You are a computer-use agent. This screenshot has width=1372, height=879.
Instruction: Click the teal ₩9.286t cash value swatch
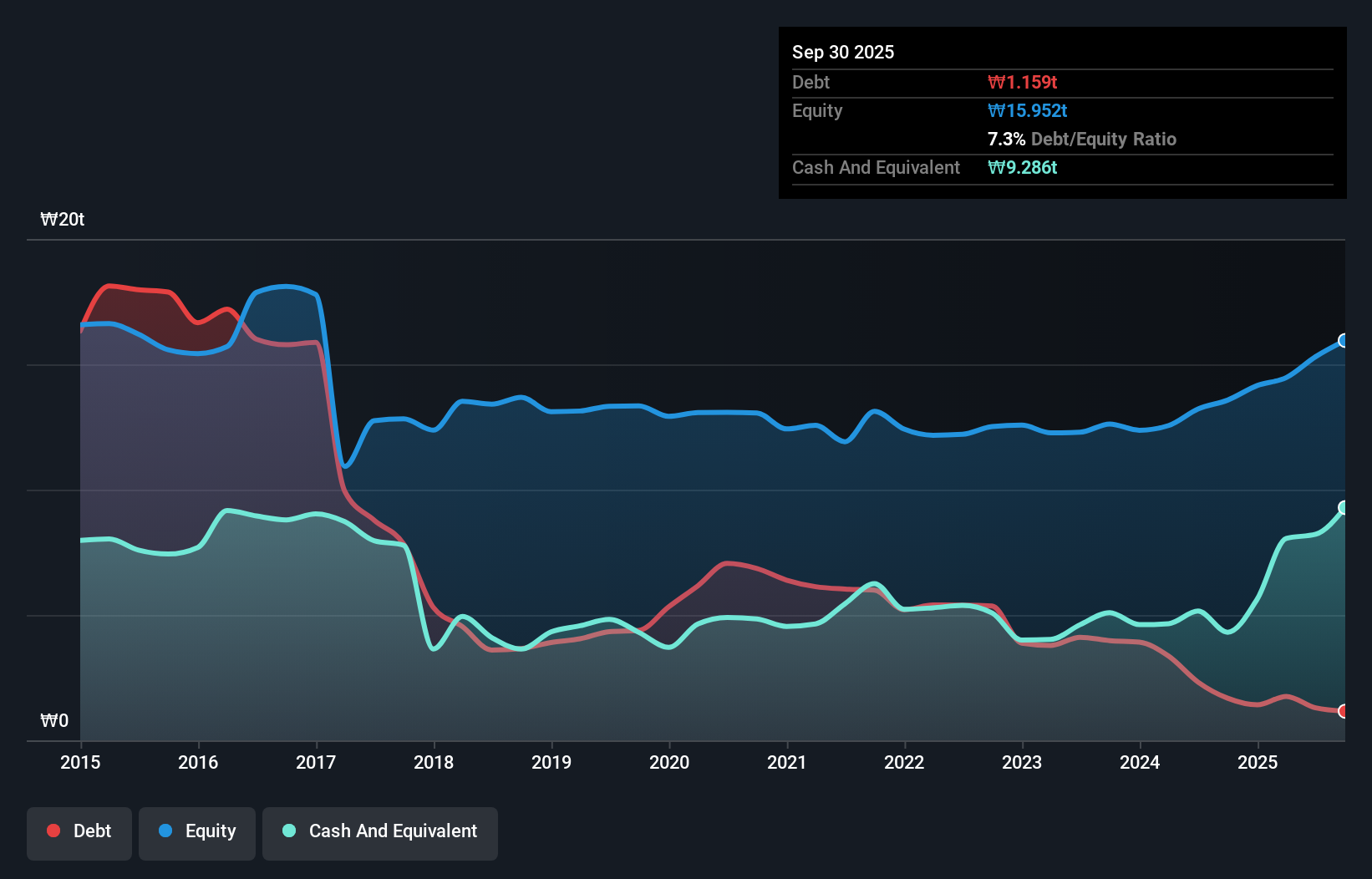coord(1023,167)
